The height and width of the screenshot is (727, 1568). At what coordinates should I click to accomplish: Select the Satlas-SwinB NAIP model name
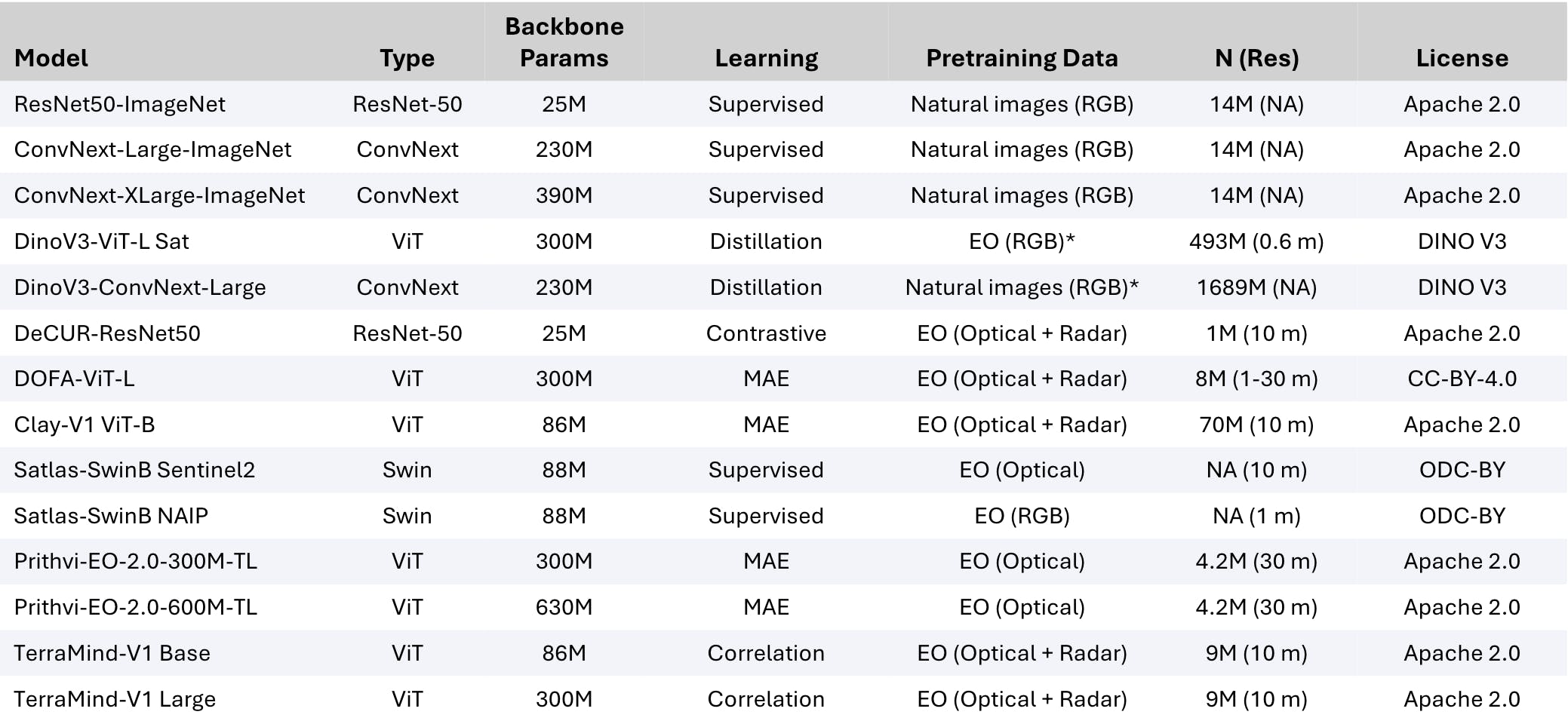click(x=111, y=516)
